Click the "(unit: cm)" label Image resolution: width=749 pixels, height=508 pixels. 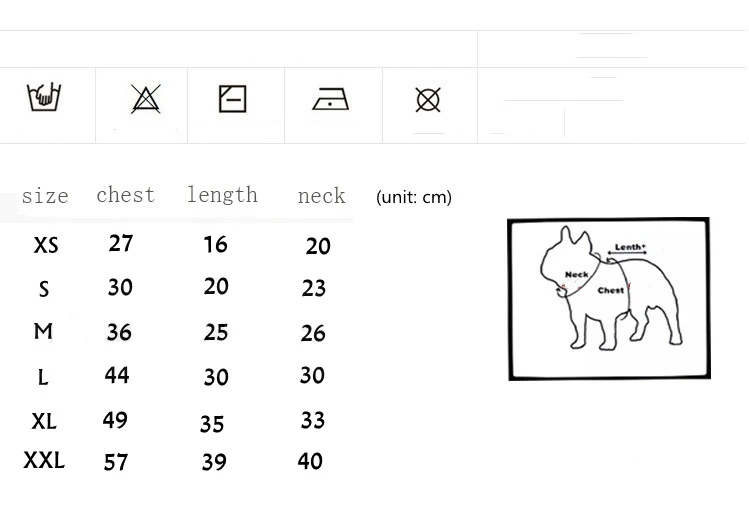tap(414, 197)
